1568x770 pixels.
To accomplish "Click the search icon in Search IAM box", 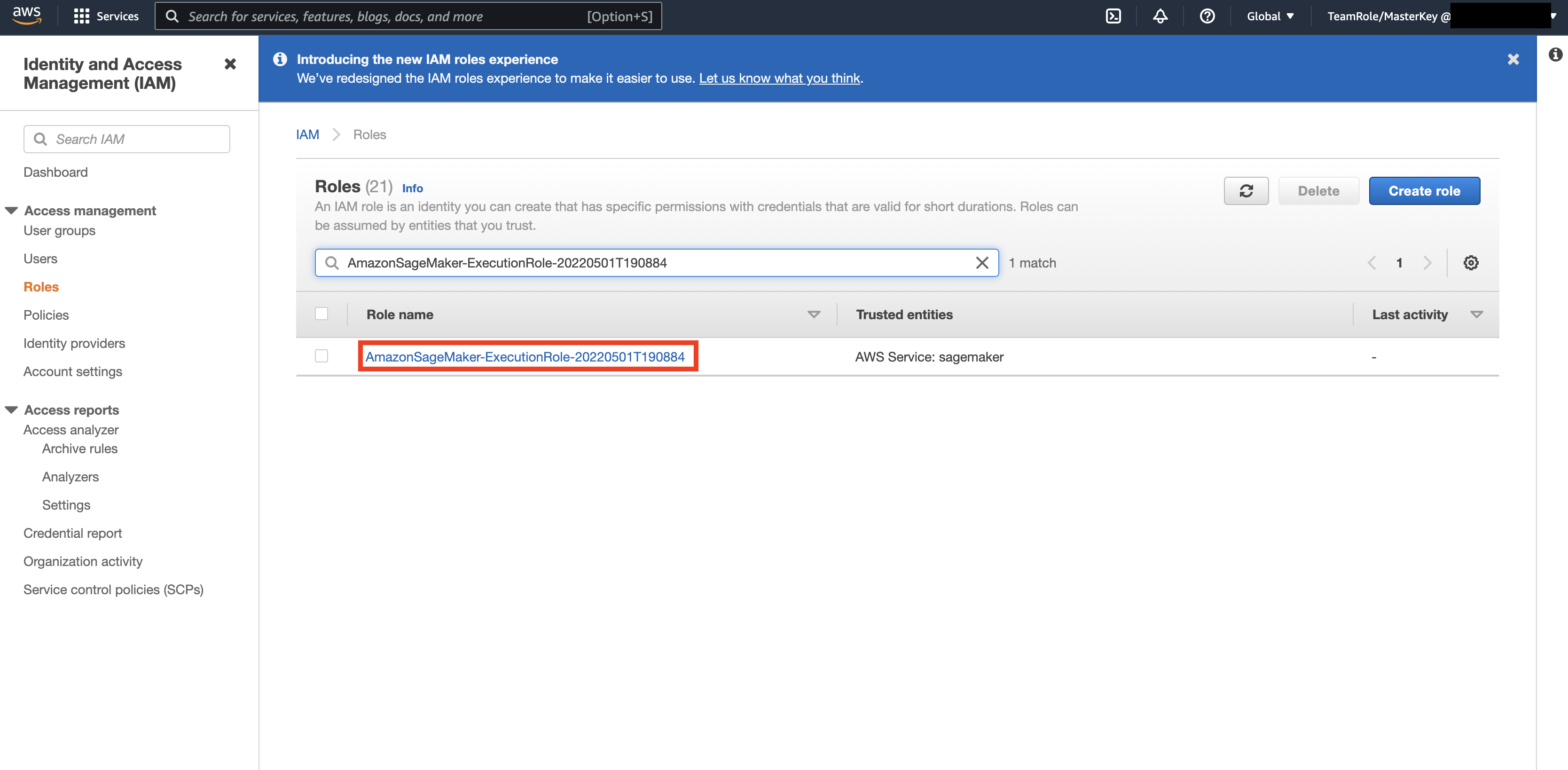I will (x=40, y=140).
